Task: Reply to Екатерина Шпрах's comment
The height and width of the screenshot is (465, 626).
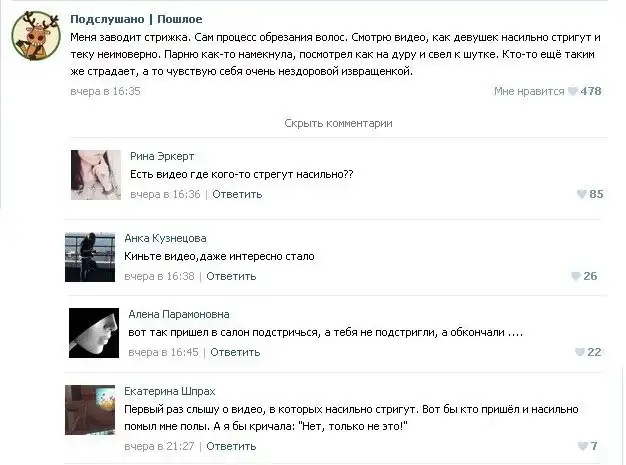Action: 231,446
